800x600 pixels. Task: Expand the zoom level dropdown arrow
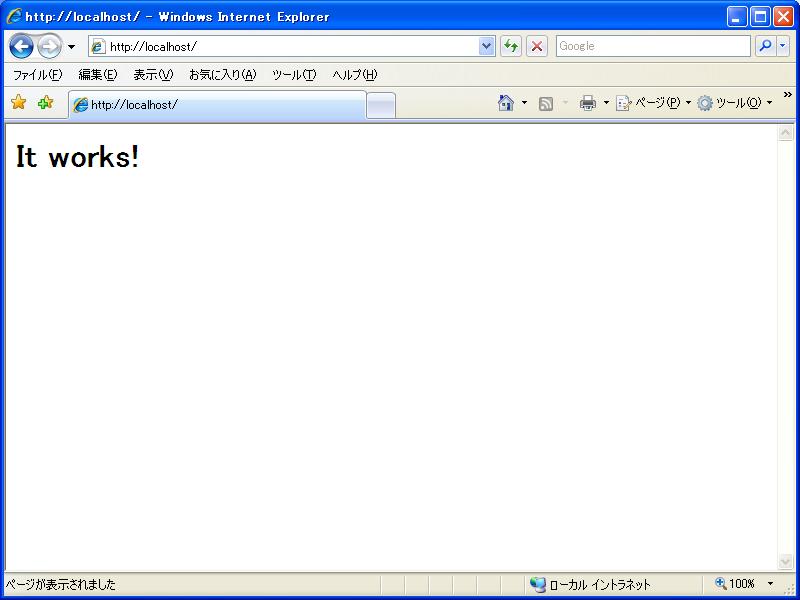pos(770,584)
